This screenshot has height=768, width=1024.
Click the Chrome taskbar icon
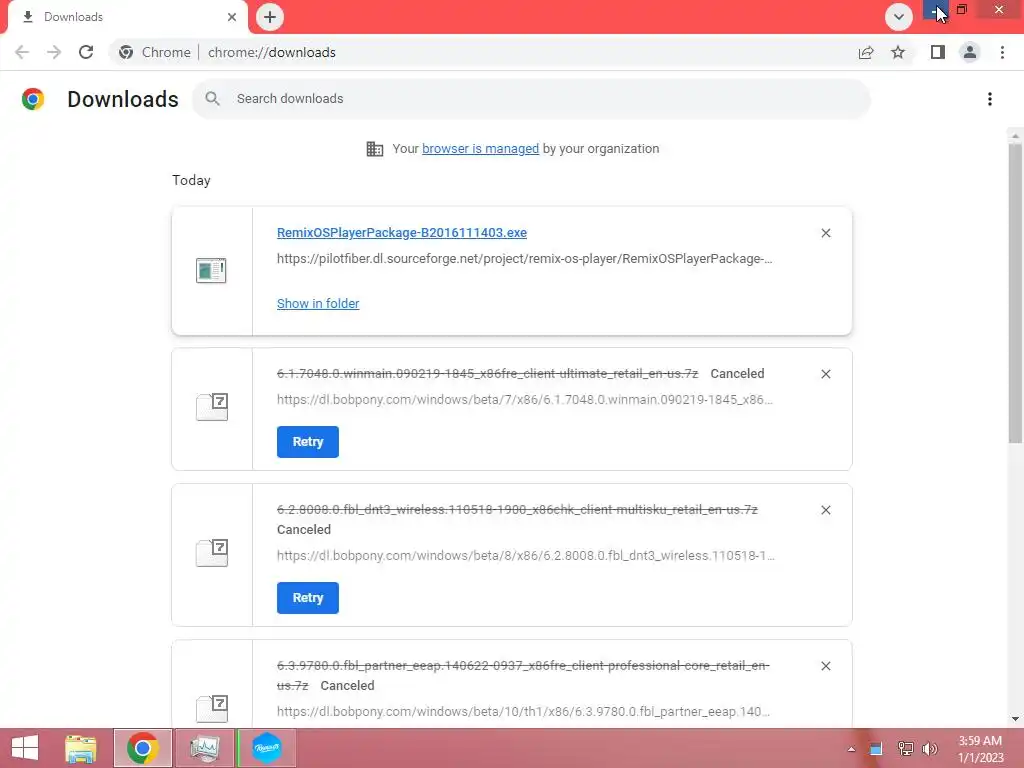click(142, 748)
